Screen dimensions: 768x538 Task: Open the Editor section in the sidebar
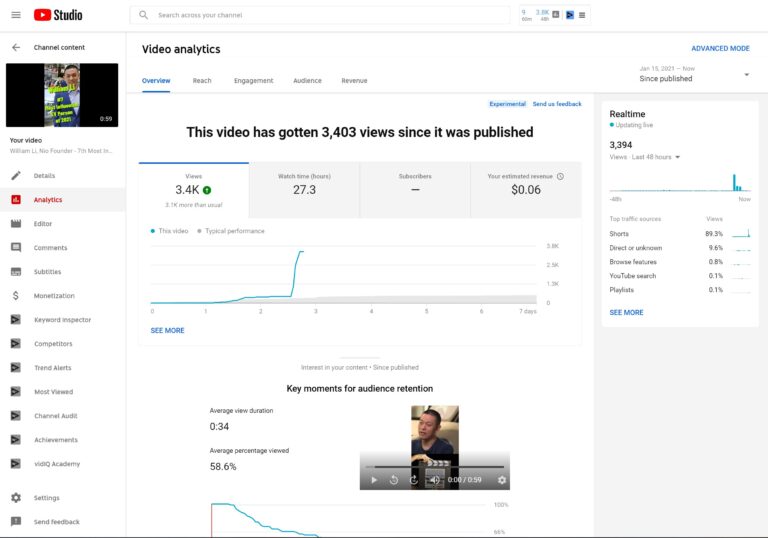point(43,224)
